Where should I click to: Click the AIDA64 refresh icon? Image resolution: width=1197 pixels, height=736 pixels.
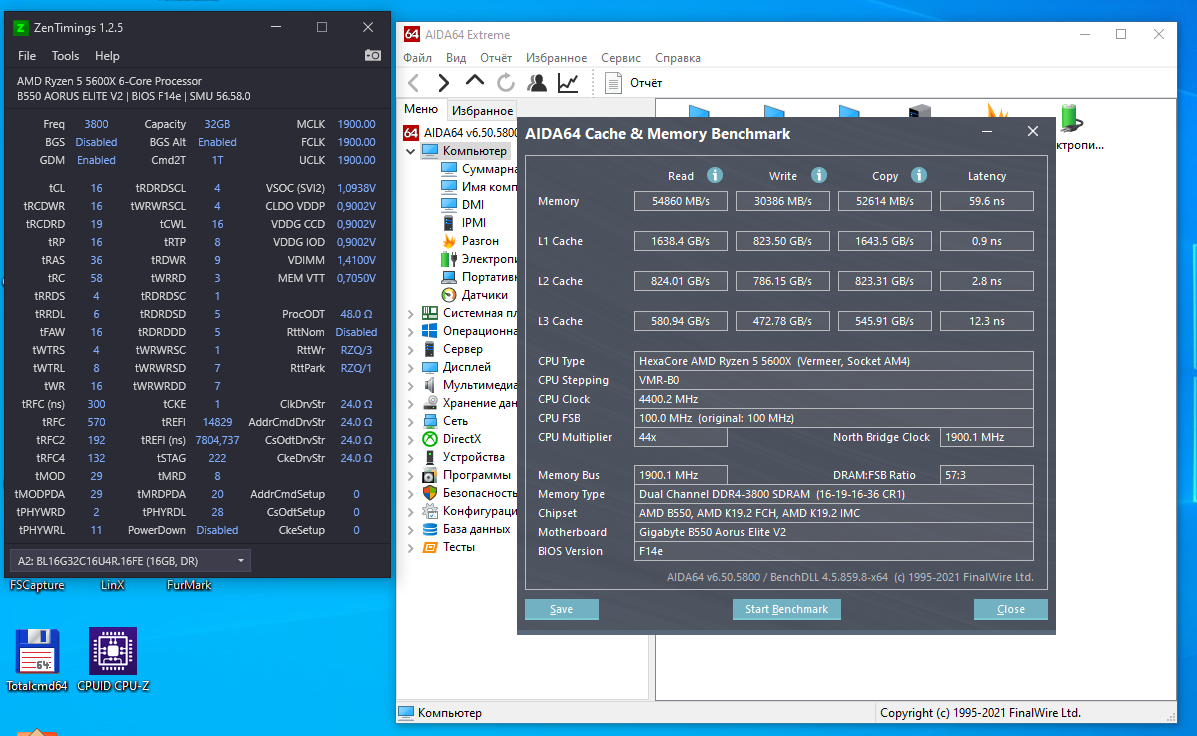coord(505,82)
